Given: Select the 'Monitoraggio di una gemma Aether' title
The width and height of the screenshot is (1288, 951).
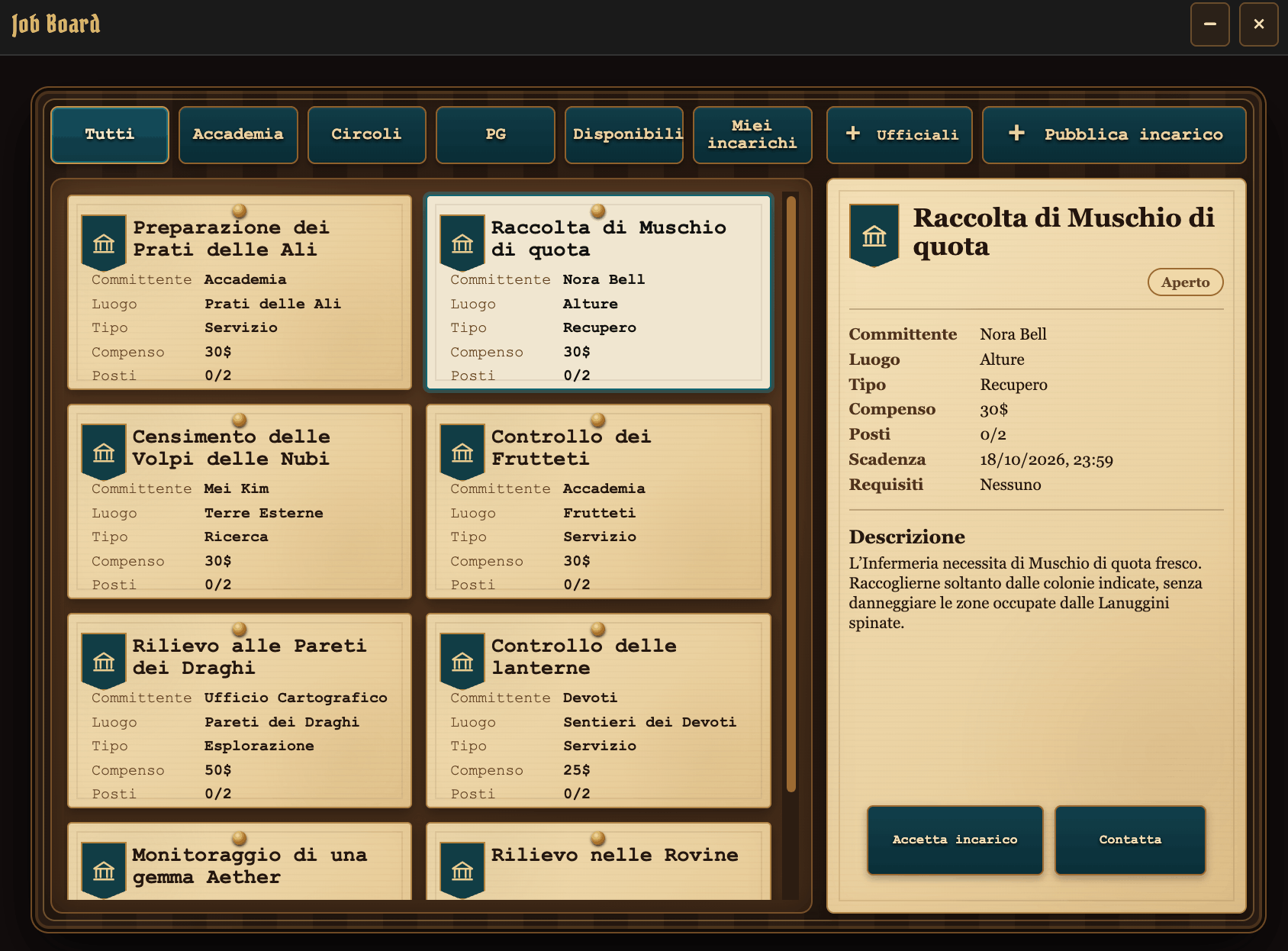Looking at the screenshot, I should point(250,866).
